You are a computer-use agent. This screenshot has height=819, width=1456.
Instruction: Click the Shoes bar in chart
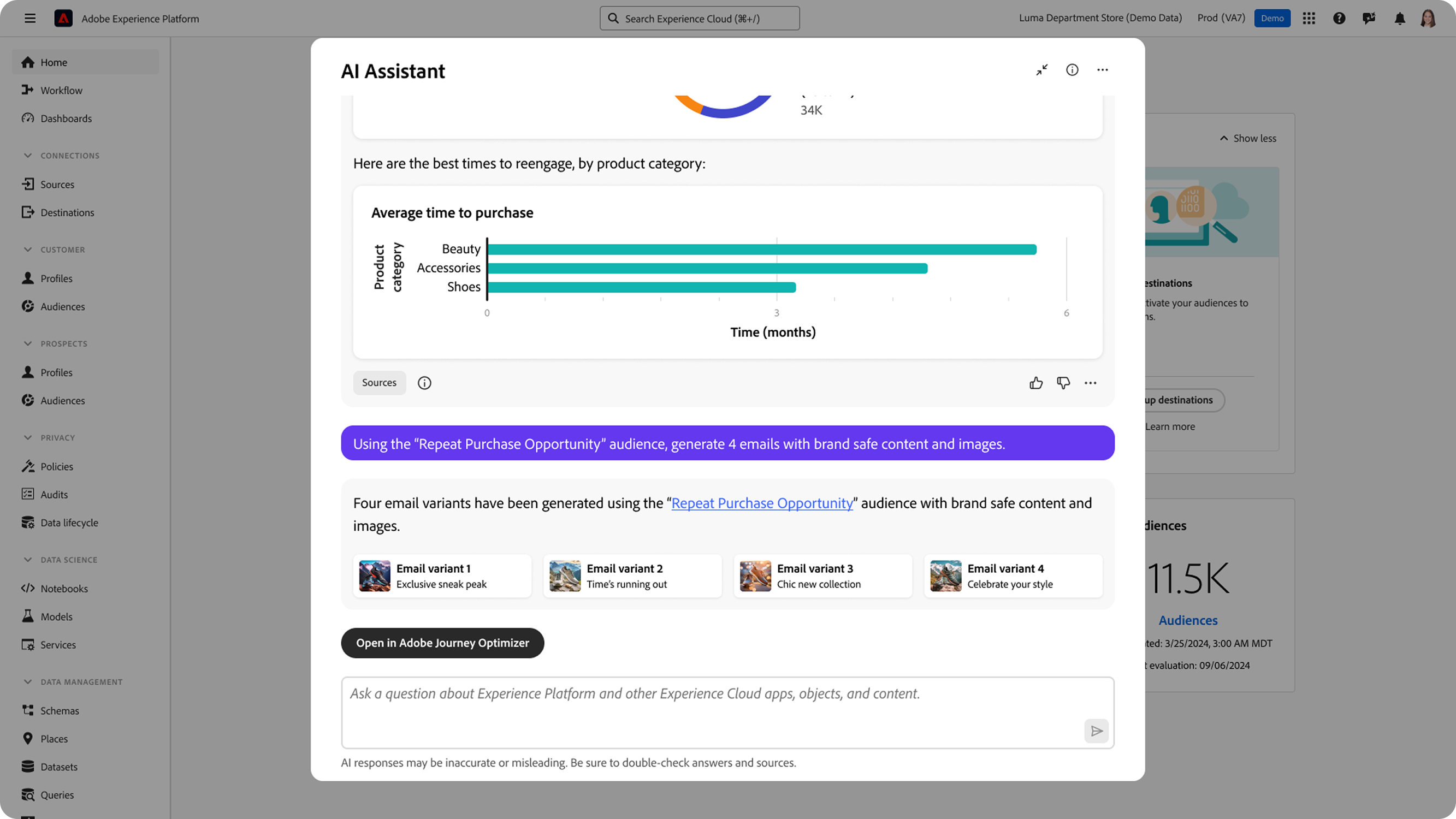[x=642, y=287]
